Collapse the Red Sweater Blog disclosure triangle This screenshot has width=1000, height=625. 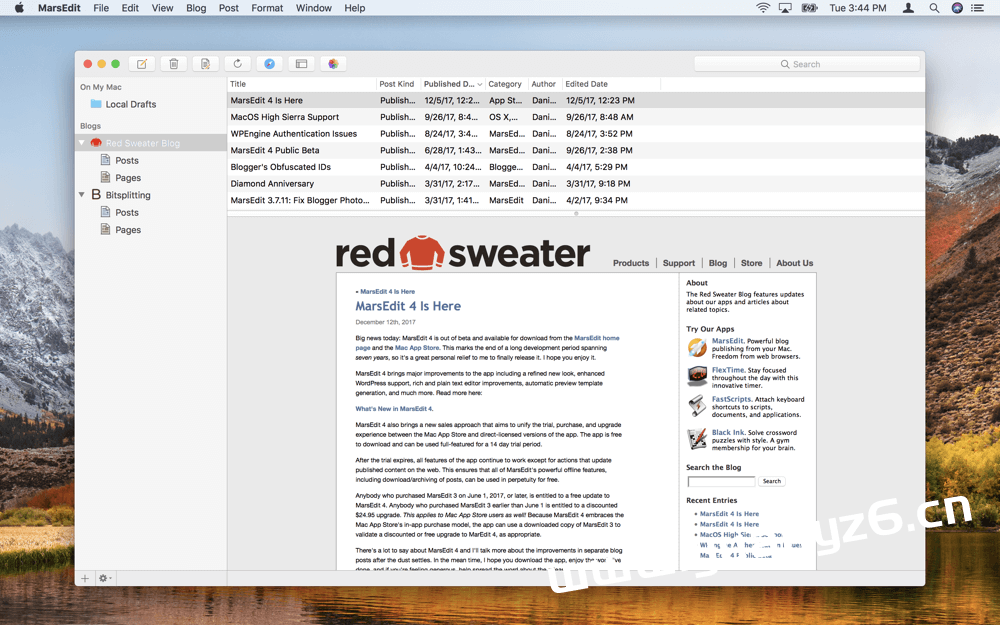coord(82,142)
